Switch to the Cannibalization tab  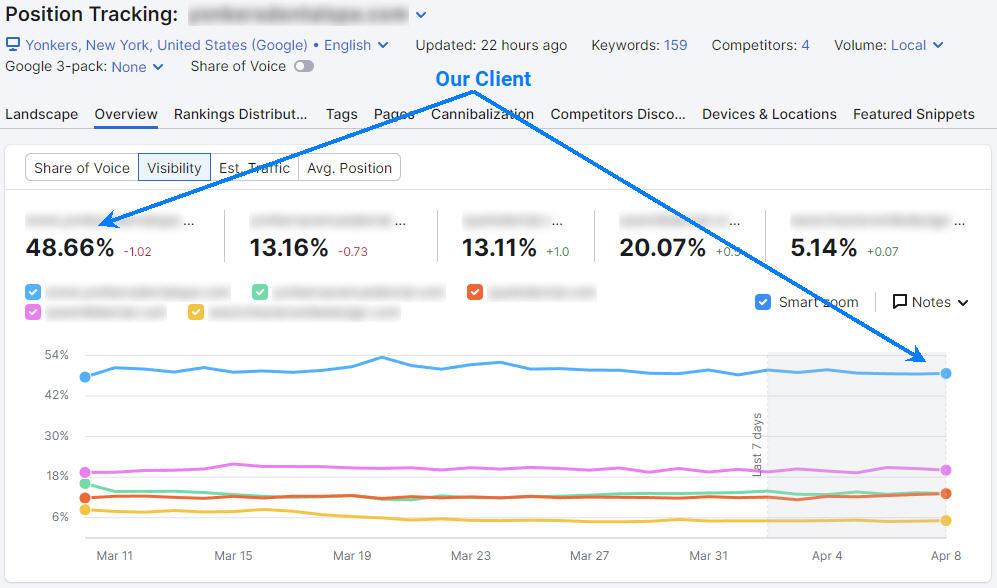pyautogui.click(x=482, y=114)
